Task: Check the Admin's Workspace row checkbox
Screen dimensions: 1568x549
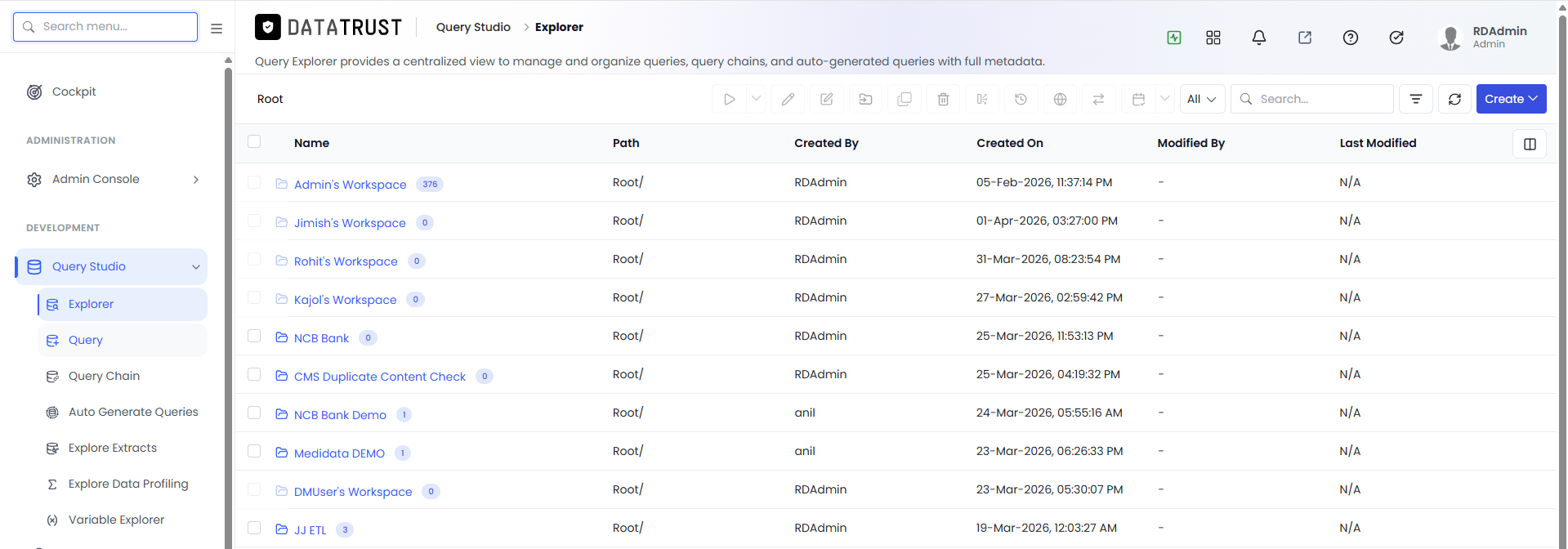Action: coord(254,182)
